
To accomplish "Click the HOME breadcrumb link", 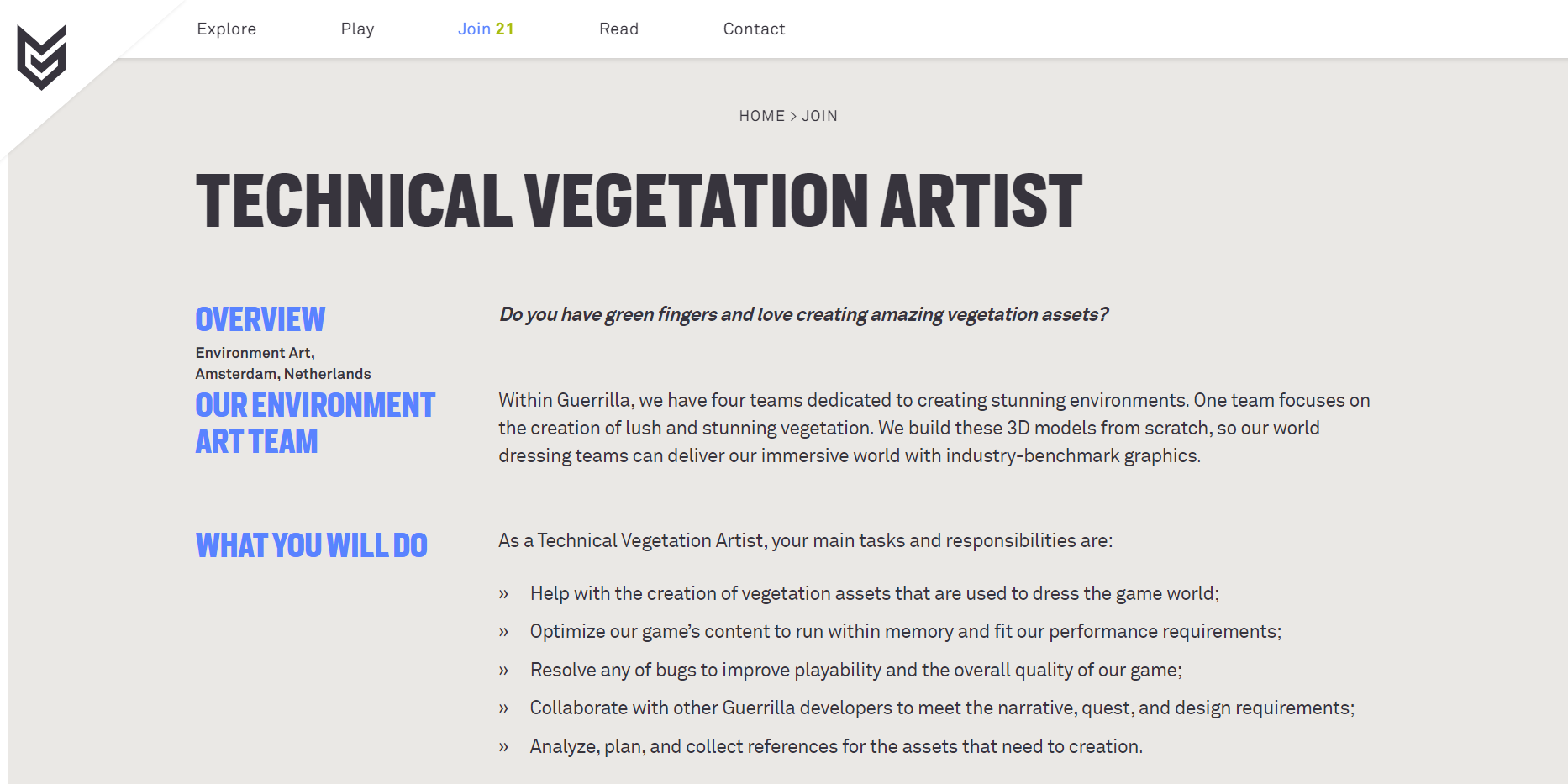I will (761, 116).
